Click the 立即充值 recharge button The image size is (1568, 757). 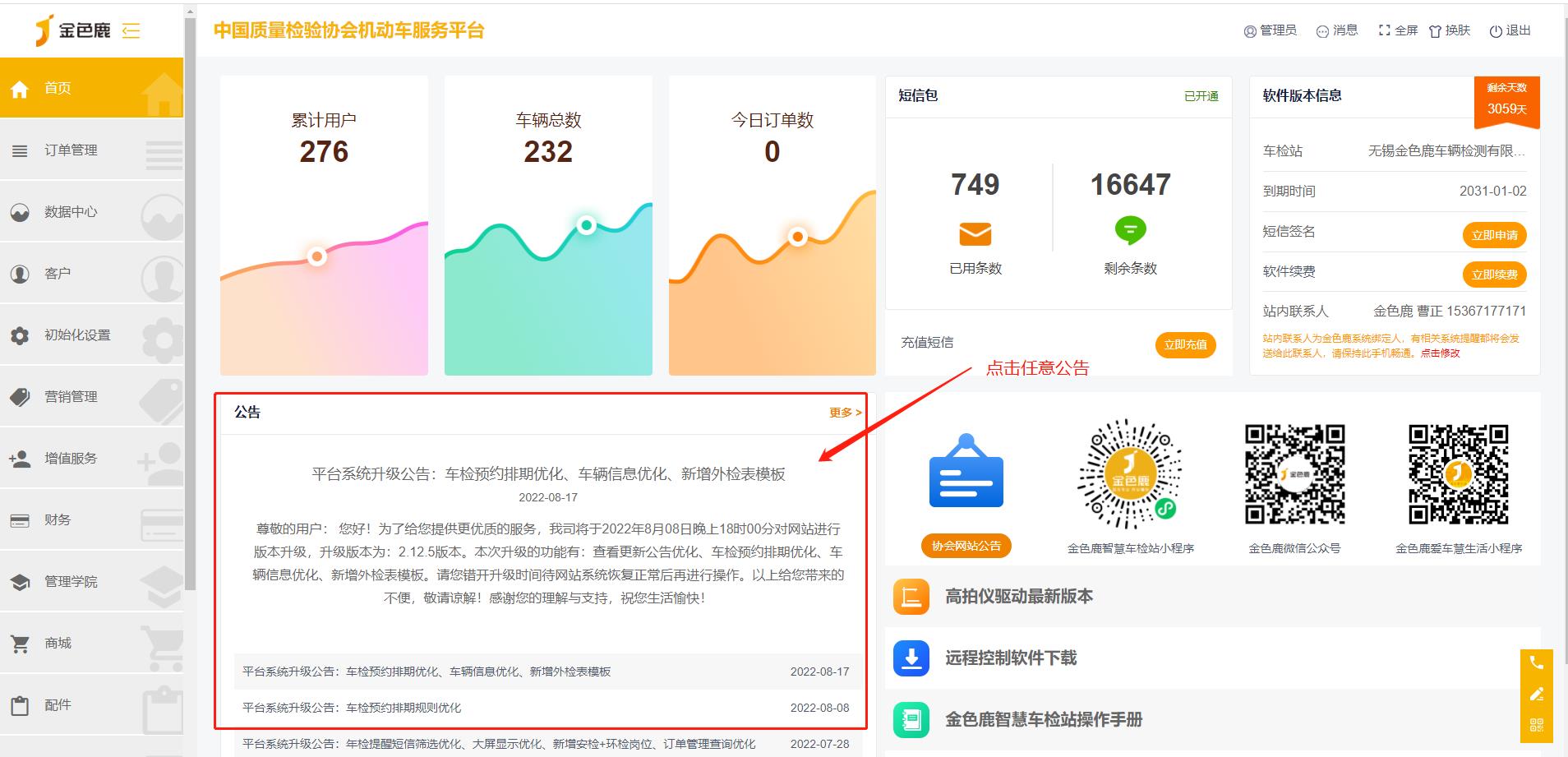coord(1184,344)
